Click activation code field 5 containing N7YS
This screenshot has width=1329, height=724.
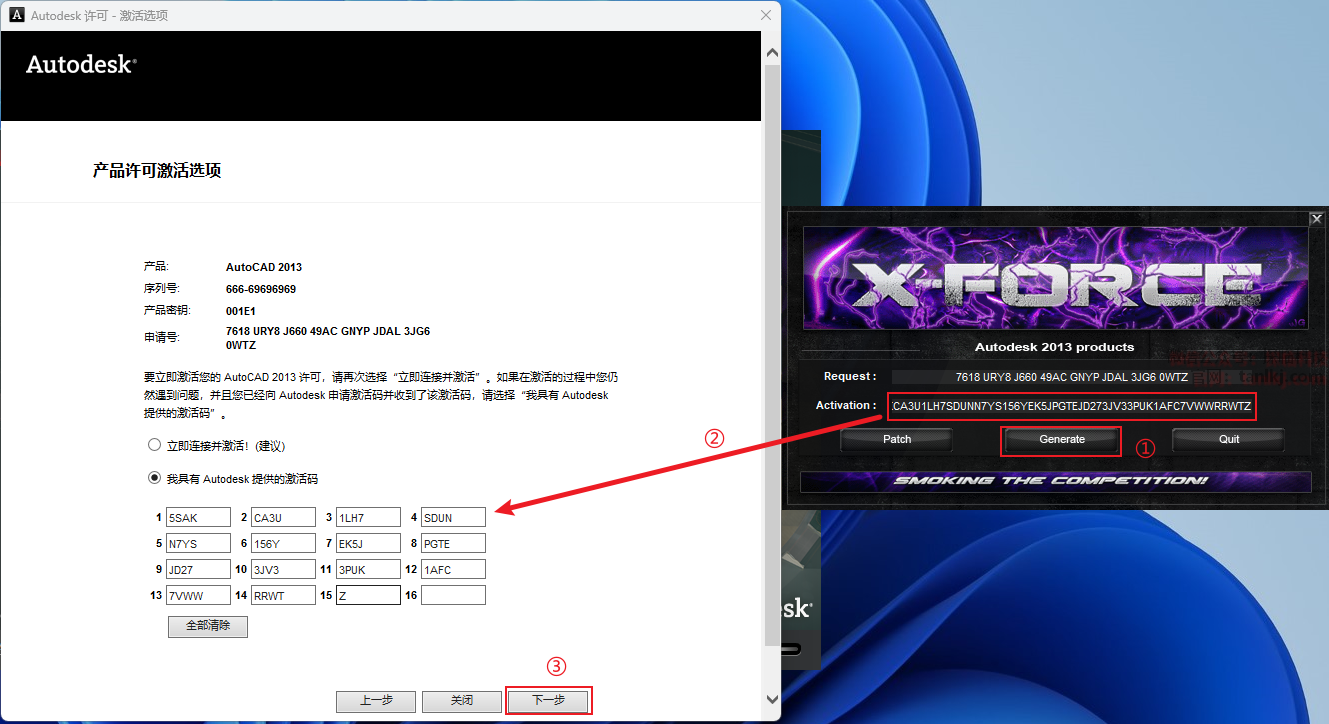[x=199, y=543]
